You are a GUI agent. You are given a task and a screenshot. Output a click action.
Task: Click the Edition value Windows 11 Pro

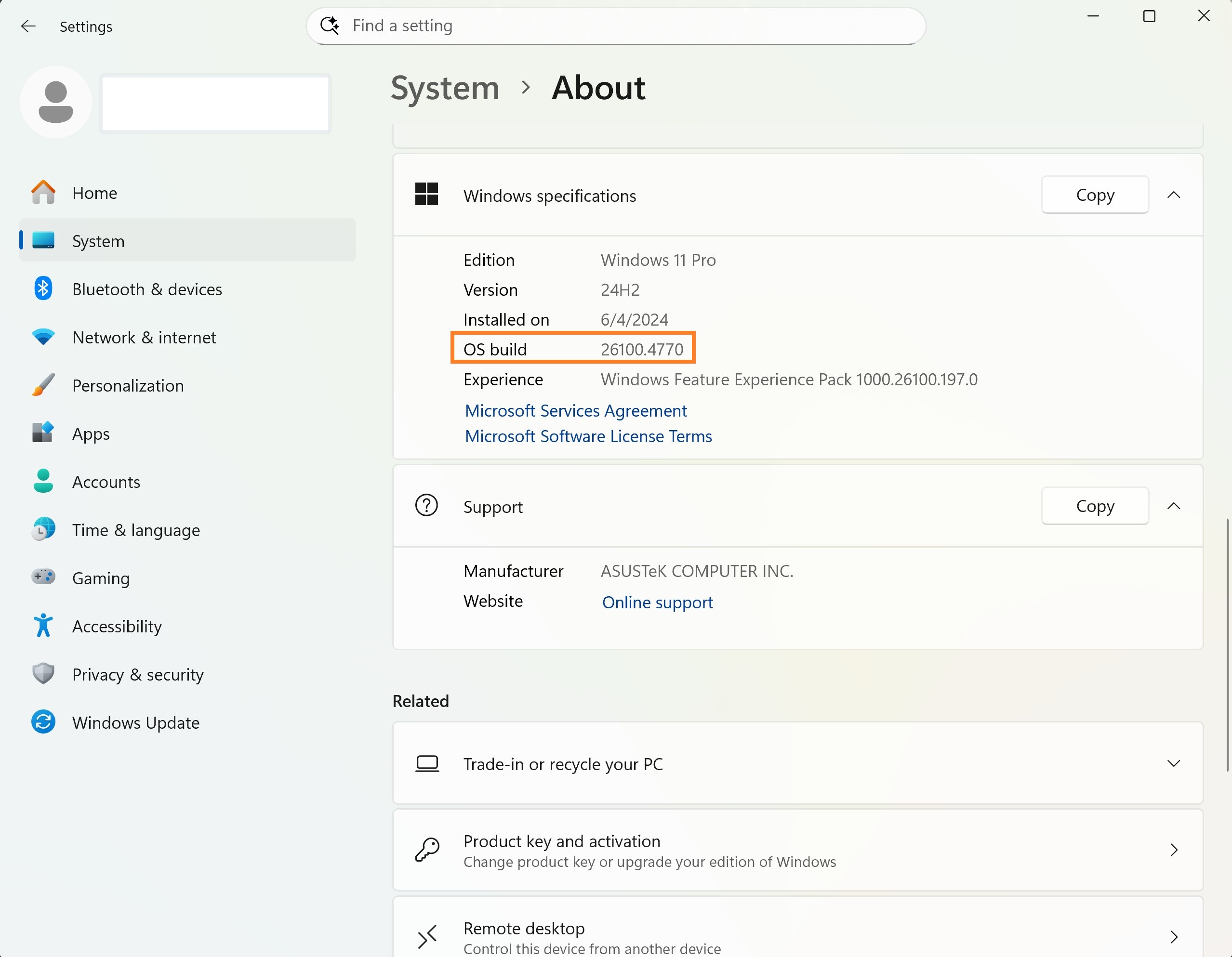(658, 260)
